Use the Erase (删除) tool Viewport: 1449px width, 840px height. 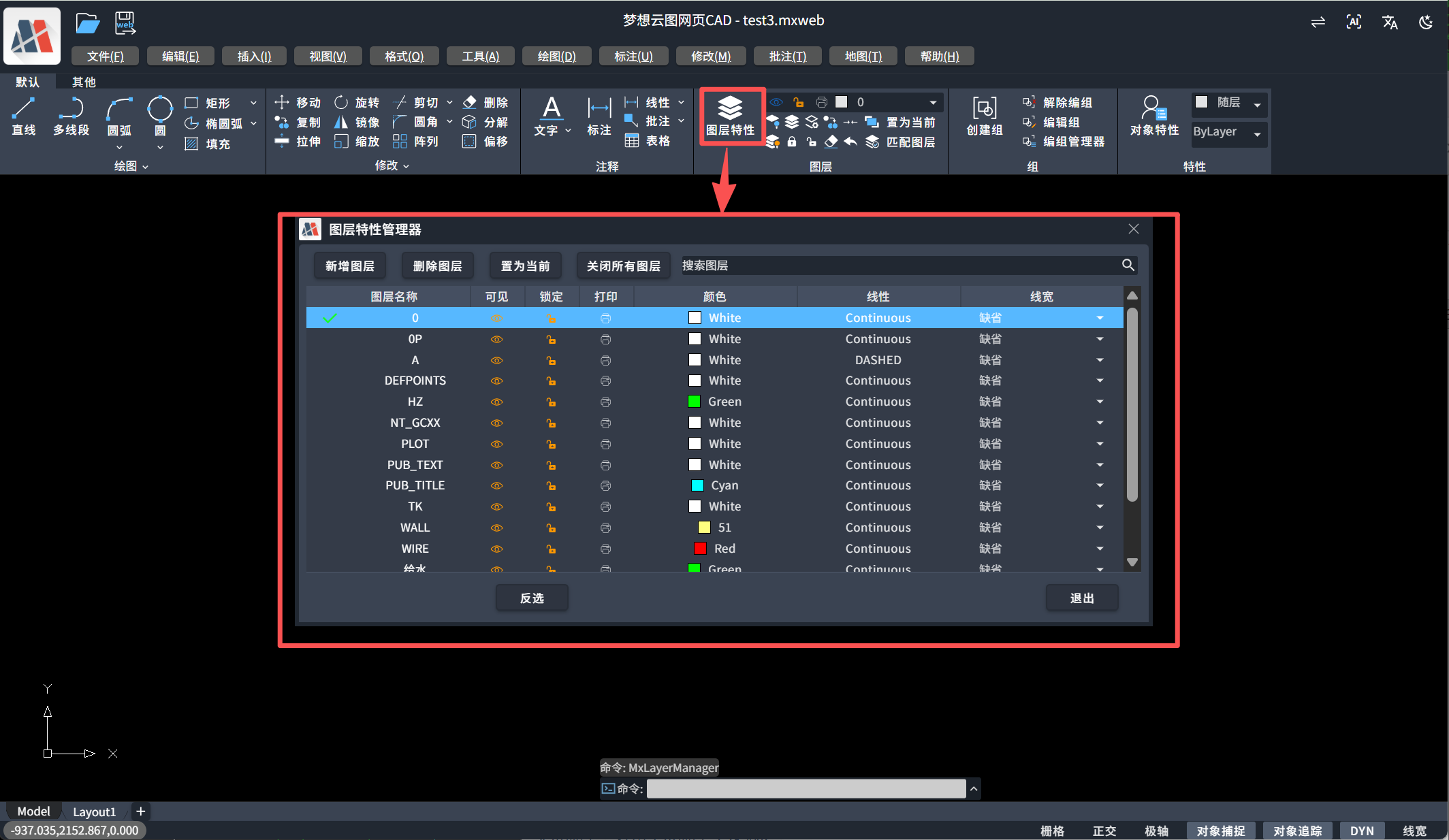tap(485, 102)
